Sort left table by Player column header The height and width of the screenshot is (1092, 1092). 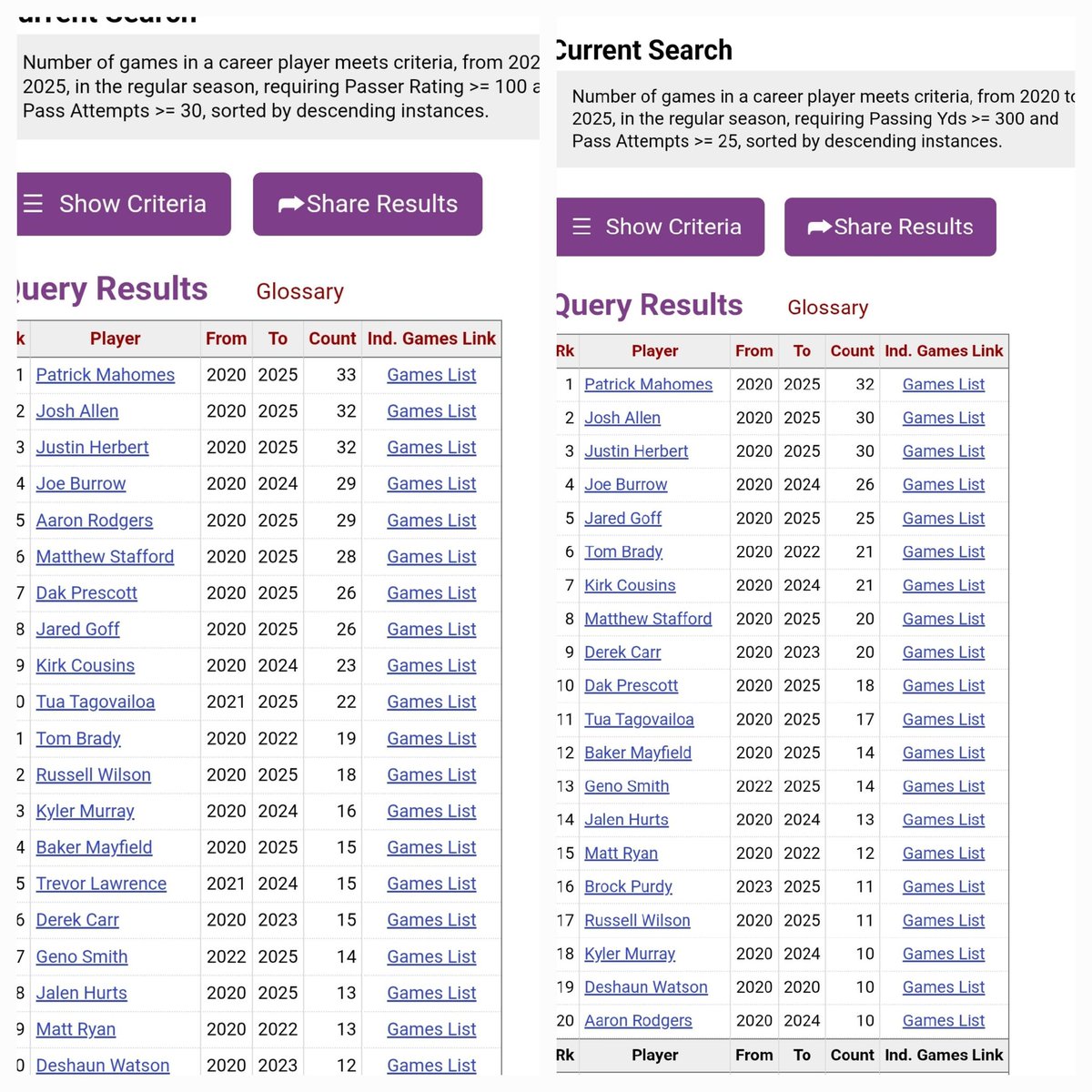115,339
